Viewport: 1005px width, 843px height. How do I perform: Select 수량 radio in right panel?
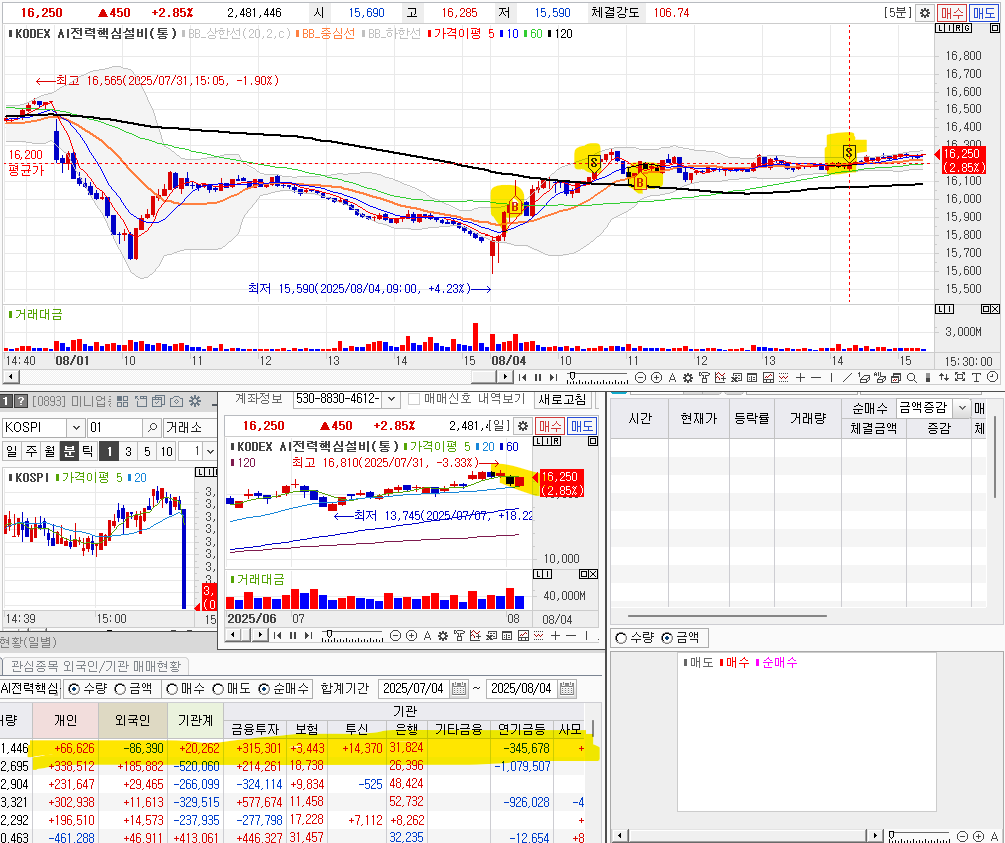(620, 638)
